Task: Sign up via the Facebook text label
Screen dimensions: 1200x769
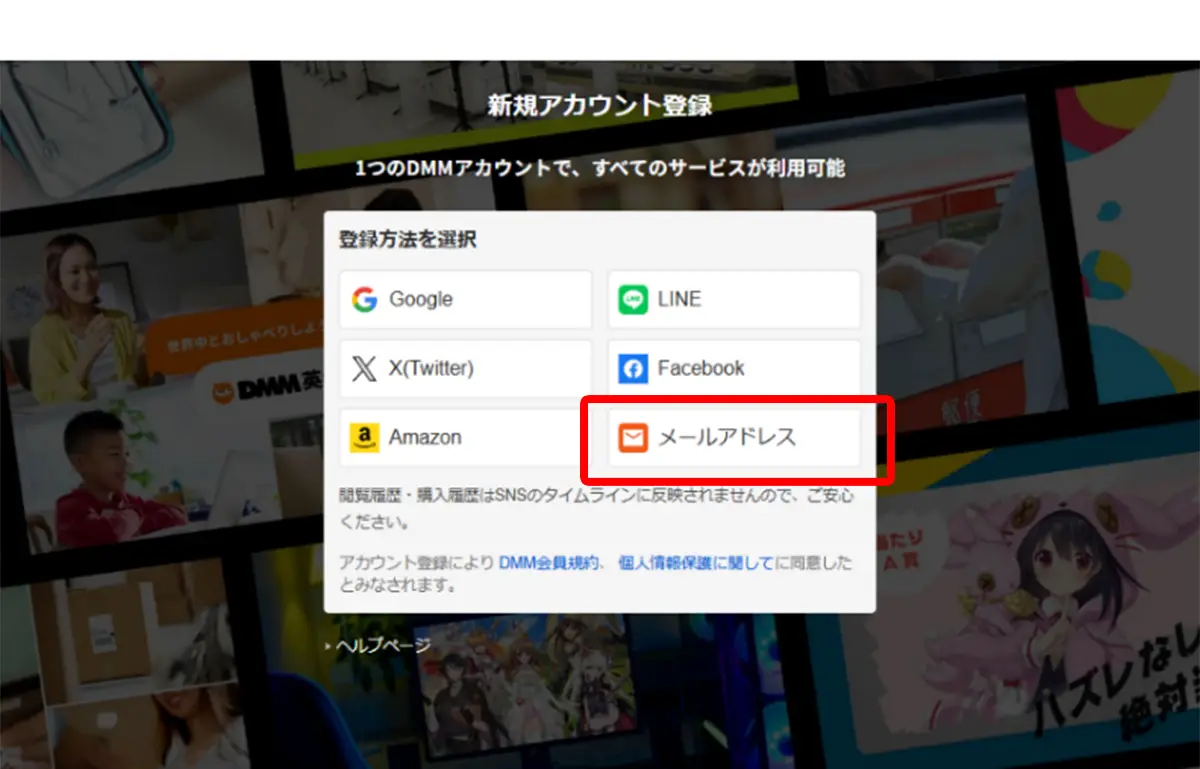Action: coord(701,369)
